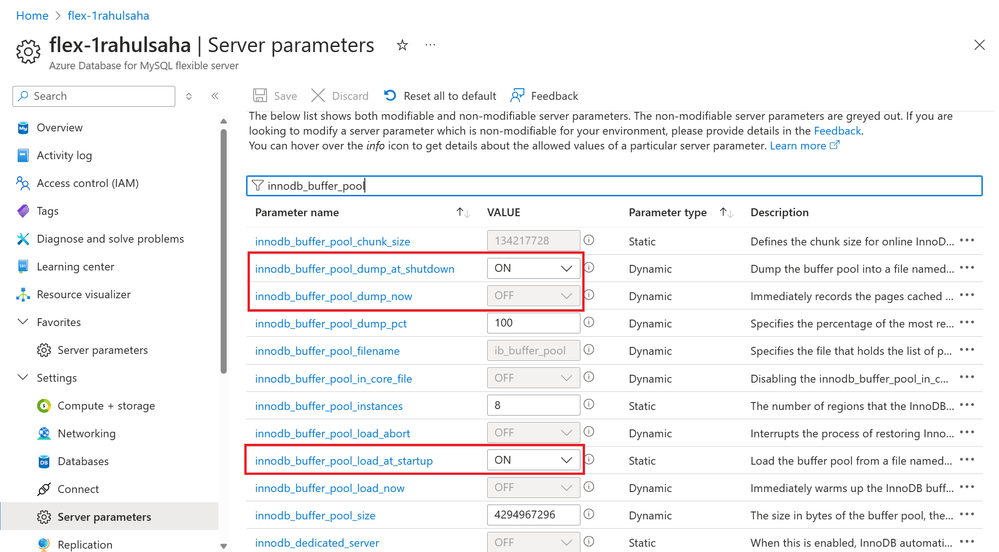The image size is (999, 552).
Task: Click the sidebar search expand/collapse arrows icon
Action: click(189, 96)
